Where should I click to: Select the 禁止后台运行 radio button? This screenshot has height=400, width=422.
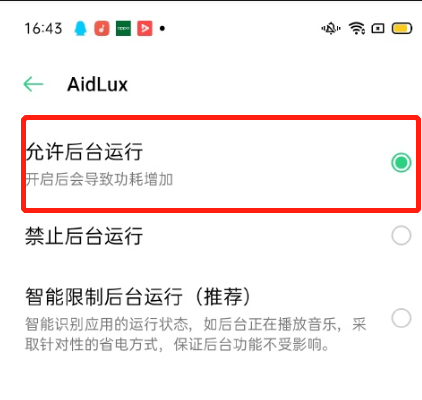click(401, 236)
